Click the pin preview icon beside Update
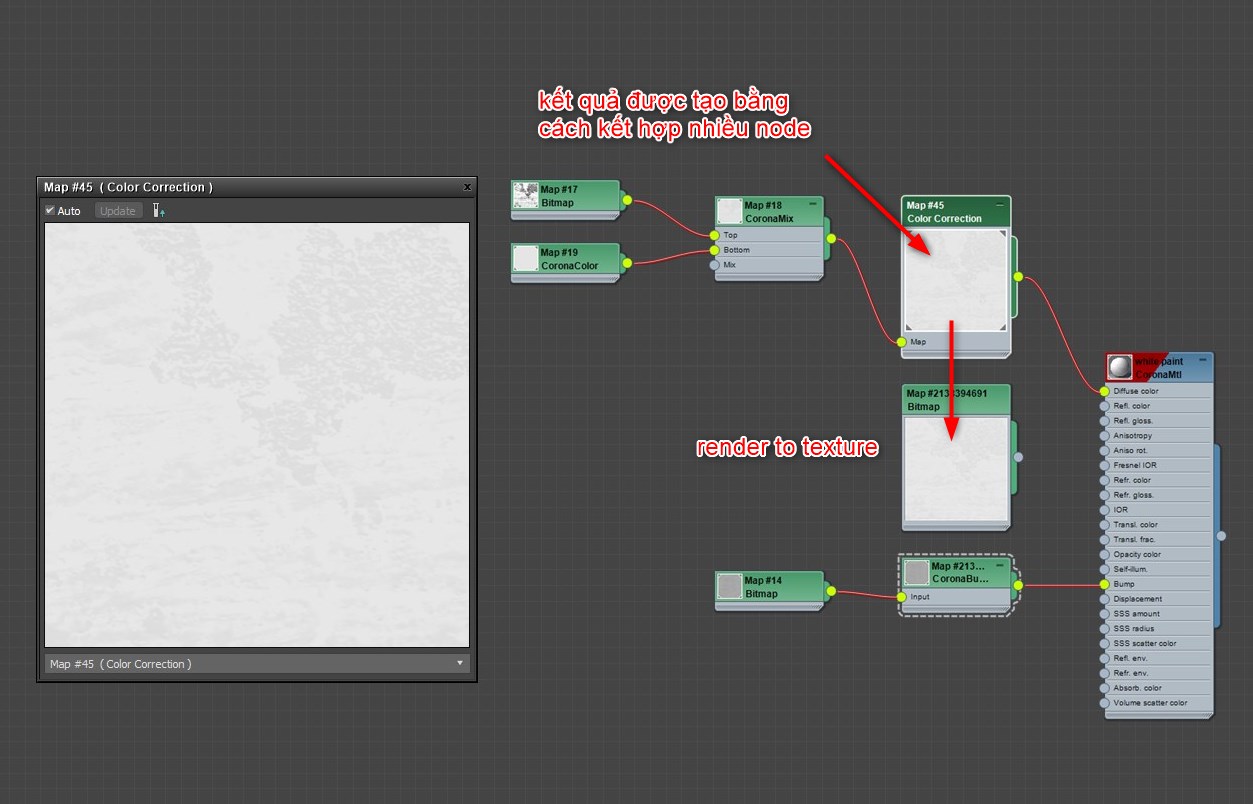1253x804 pixels. click(158, 211)
